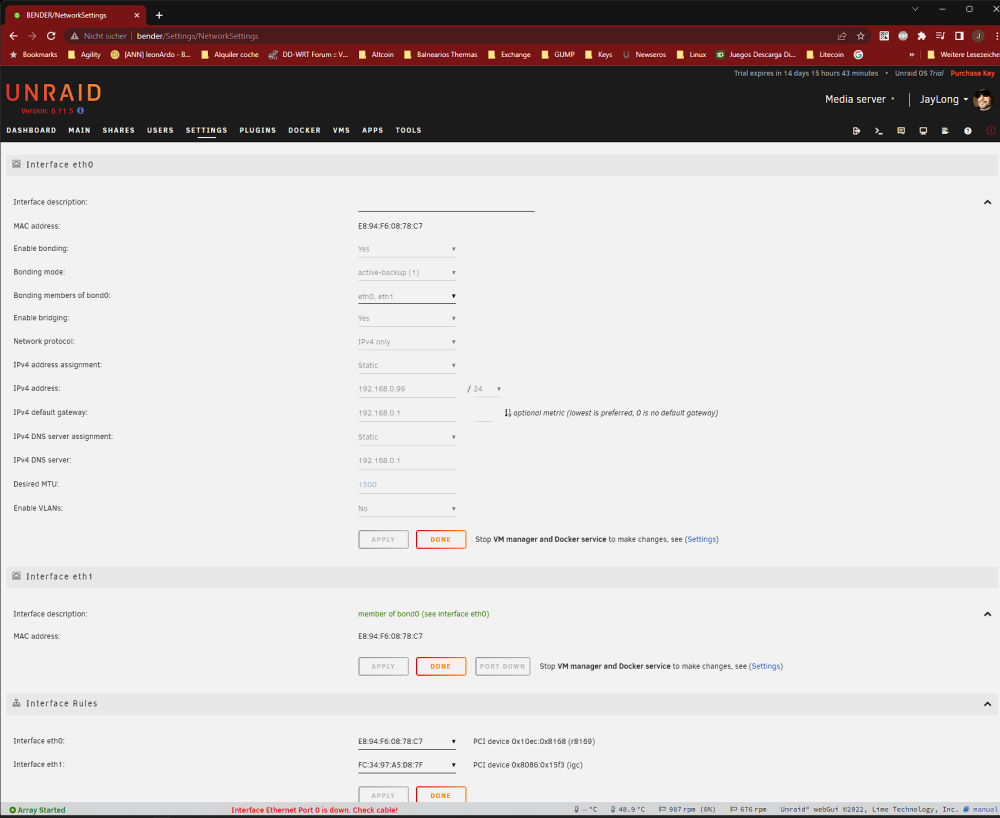Open the feedback icon in Unraid toolbar
This screenshot has height=818, width=1000.
901,131
